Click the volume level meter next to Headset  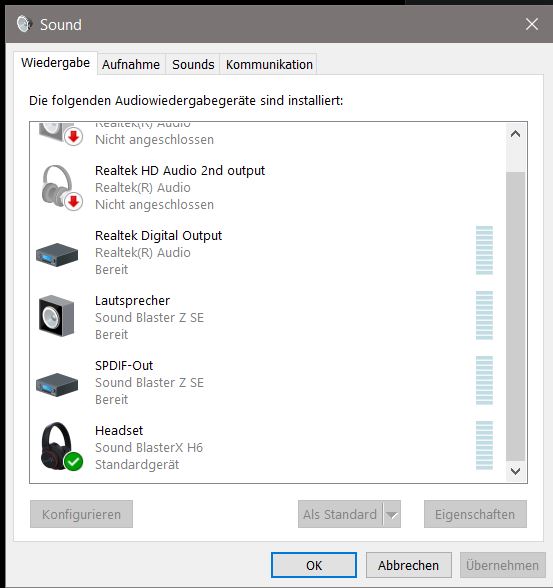484,446
